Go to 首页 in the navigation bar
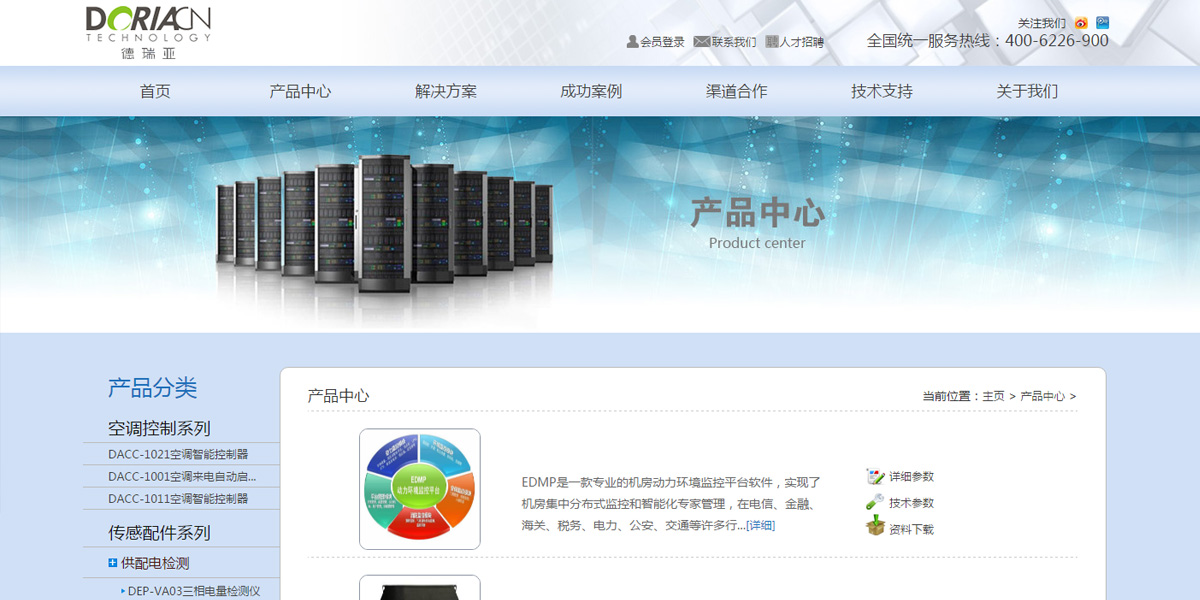This screenshot has width=1200, height=600. 155,91
